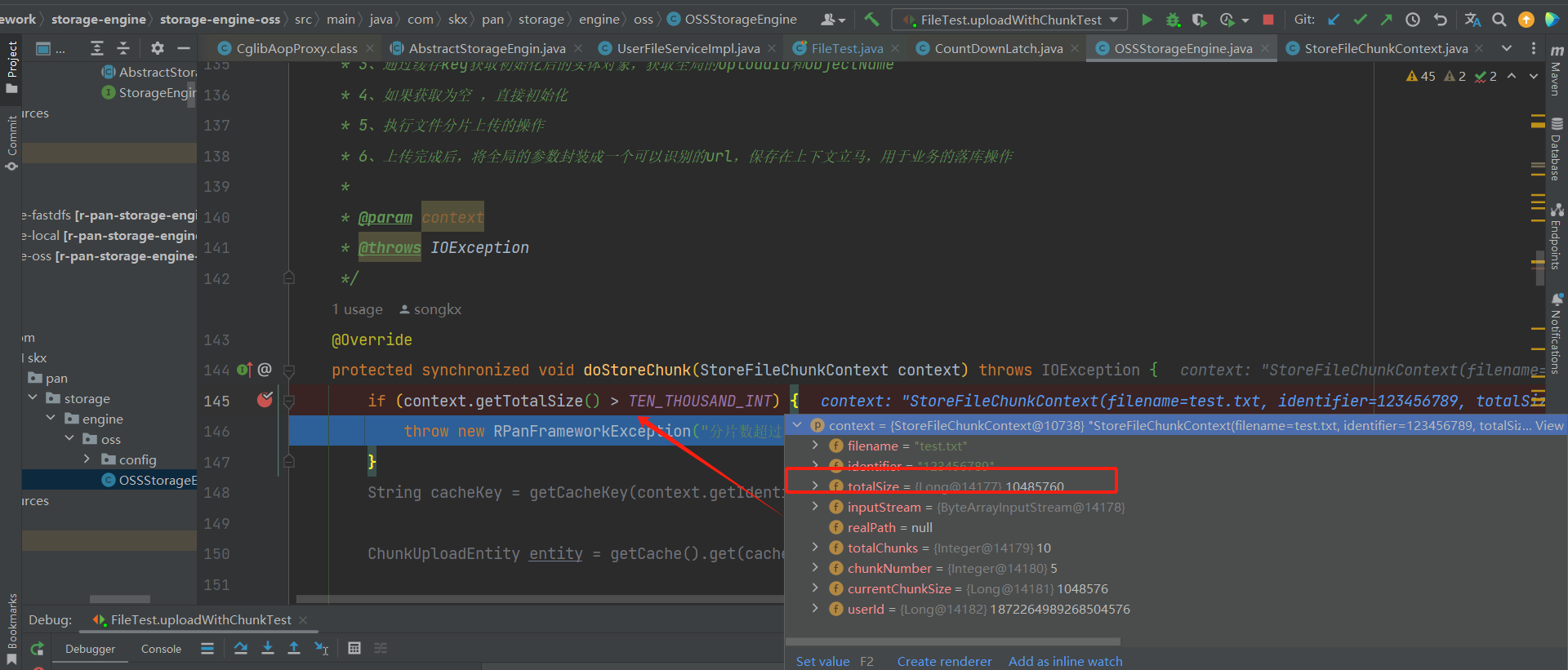The width and height of the screenshot is (1568, 670).
Task: Open the Maven tool window
Action: pyautogui.click(x=1557, y=69)
